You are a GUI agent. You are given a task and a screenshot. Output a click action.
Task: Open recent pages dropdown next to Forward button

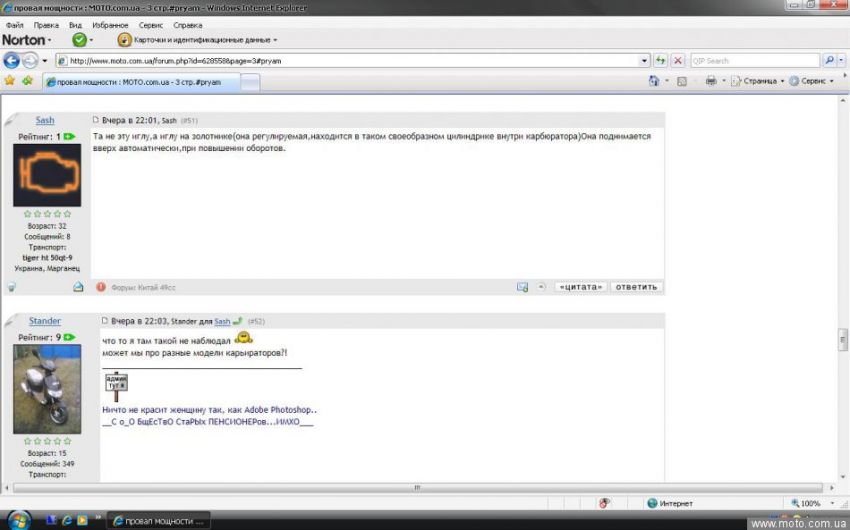(45, 61)
